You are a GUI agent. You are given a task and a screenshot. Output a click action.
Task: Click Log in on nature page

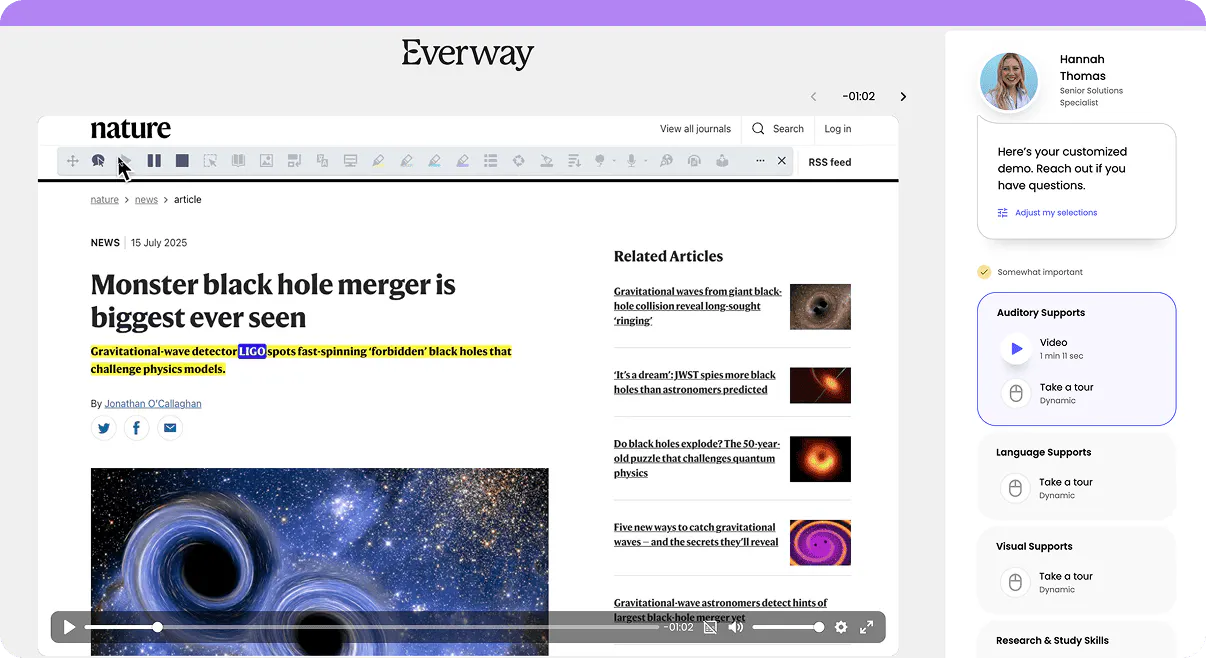click(x=838, y=129)
